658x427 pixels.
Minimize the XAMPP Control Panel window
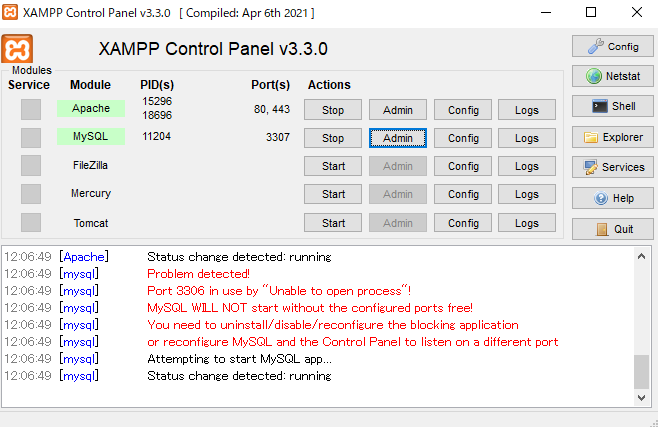pyautogui.click(x=546, y=13)
